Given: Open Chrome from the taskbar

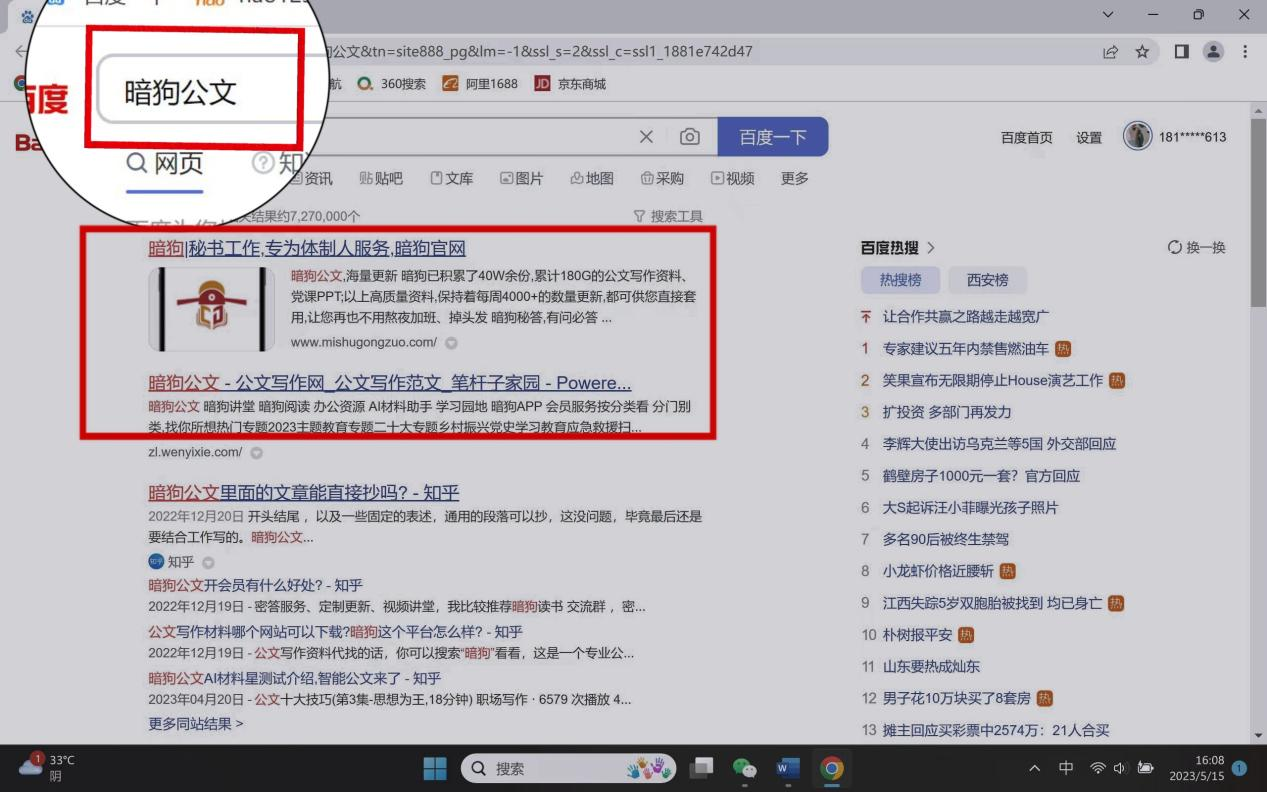Looking at the screenshot, I should [831, 768].
